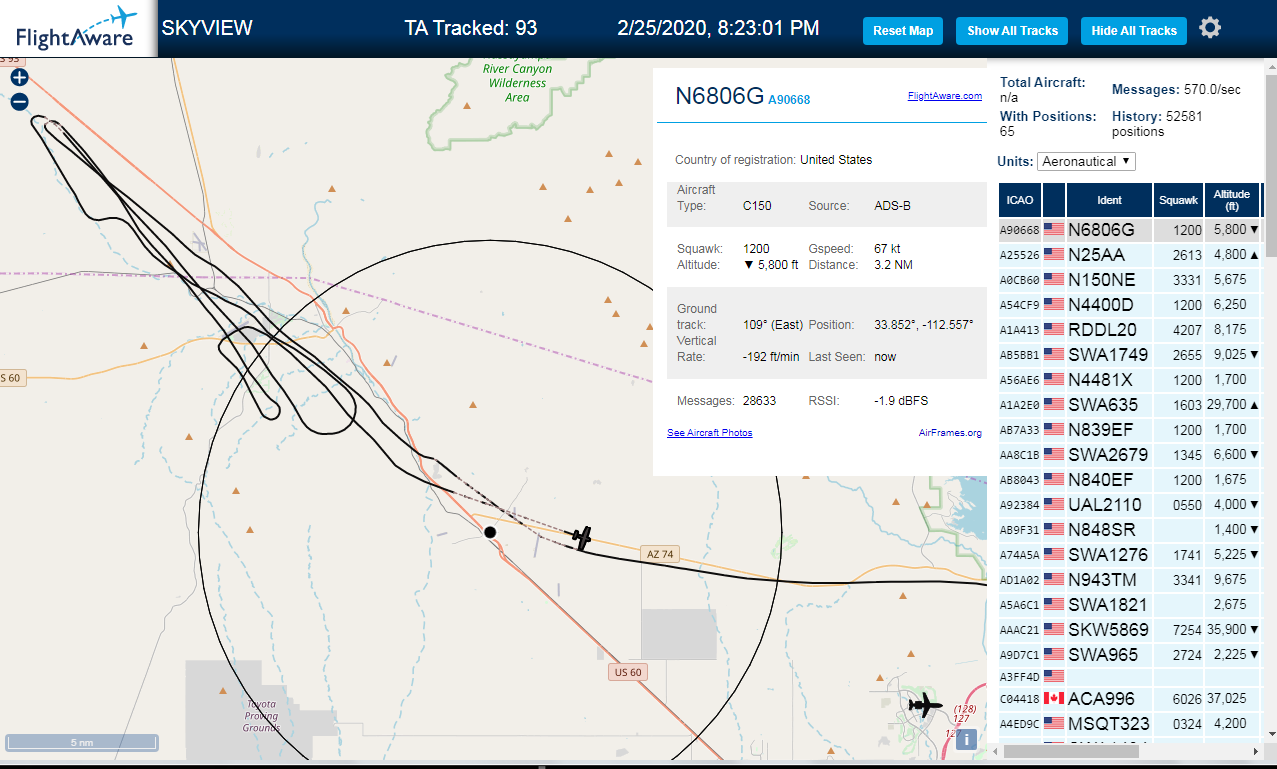This screenshot has width=1277, height=769.
Task: Select the SWA965 aircraft row
Action: [1130, 655]
